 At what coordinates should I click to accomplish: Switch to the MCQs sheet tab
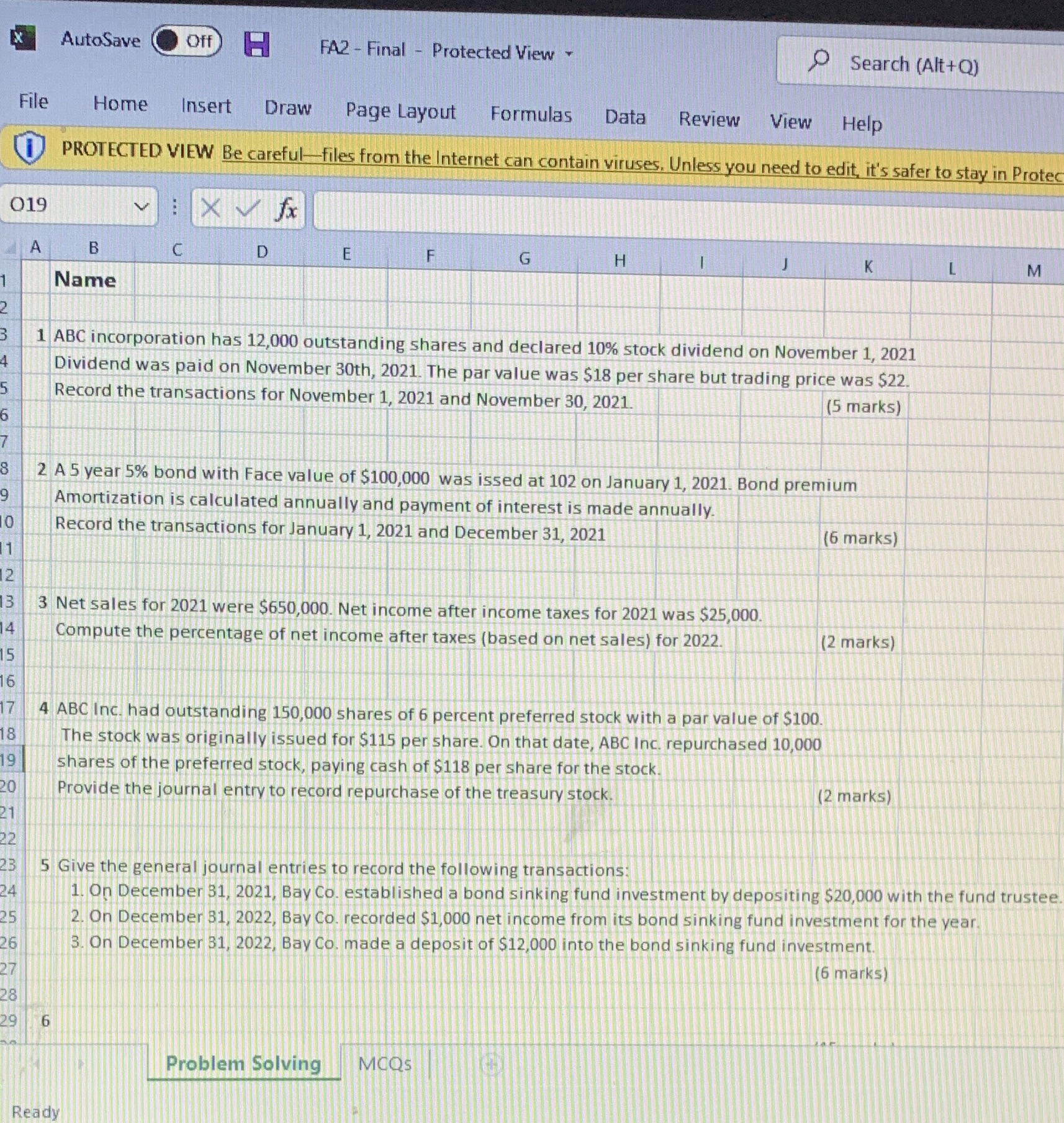pyautogui.click(x=385, y=1063)
